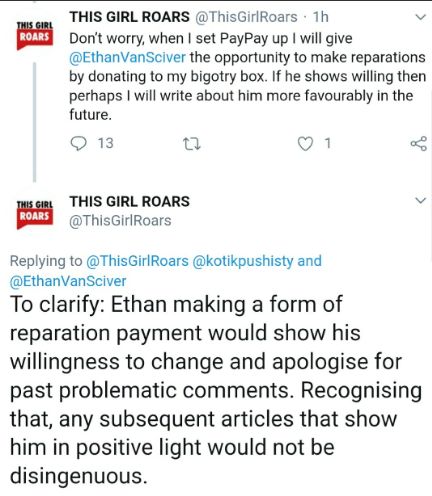This screenshot has width=432, height=496.
Task: Click the 13 replies count
Action: point(105,143)
